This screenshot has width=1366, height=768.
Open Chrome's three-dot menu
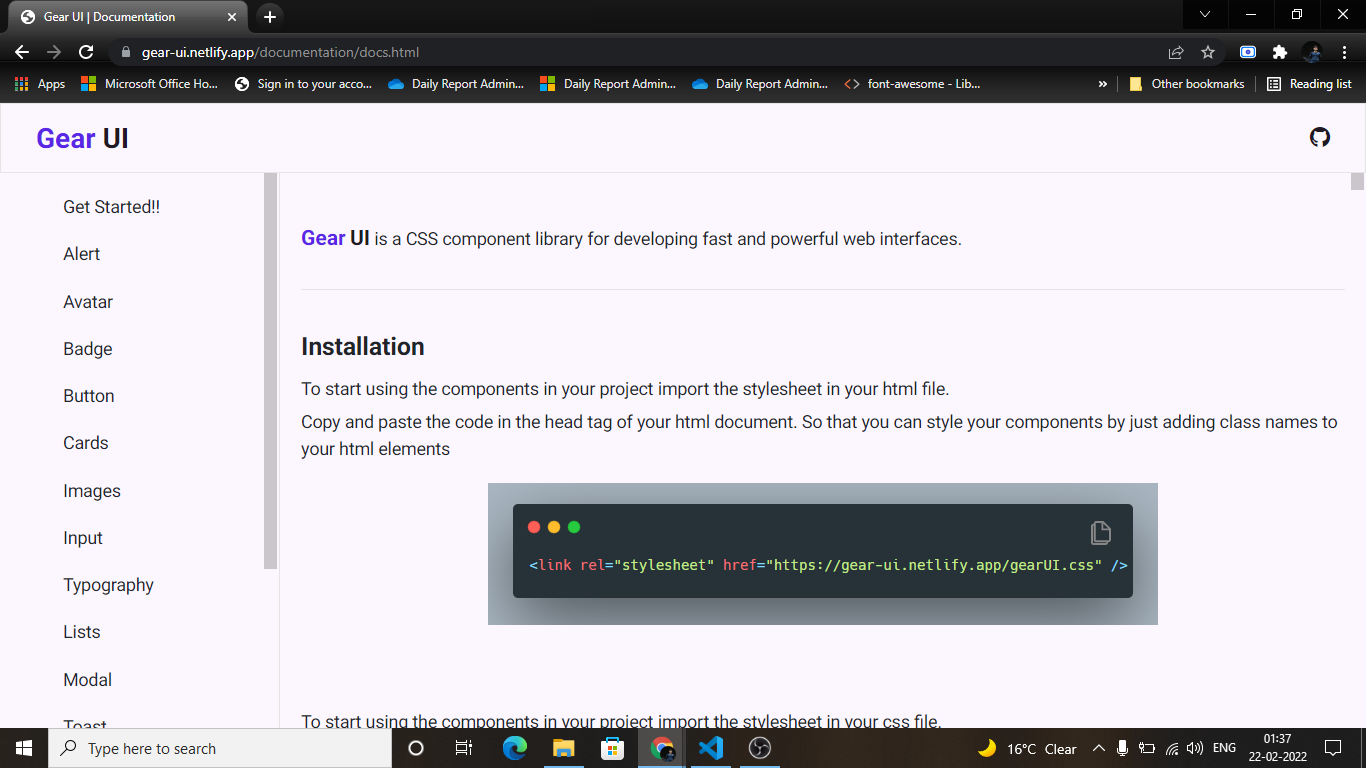click(1345, 52)
